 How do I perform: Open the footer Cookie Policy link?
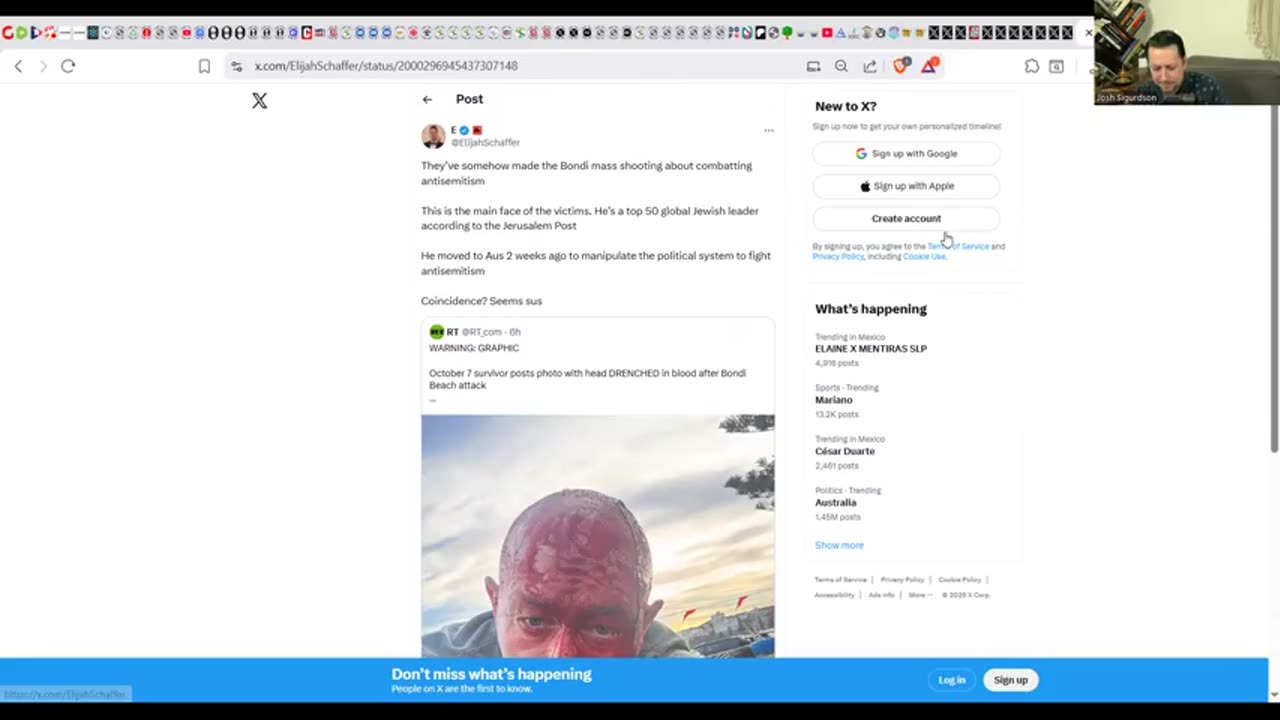coord(960,580)
